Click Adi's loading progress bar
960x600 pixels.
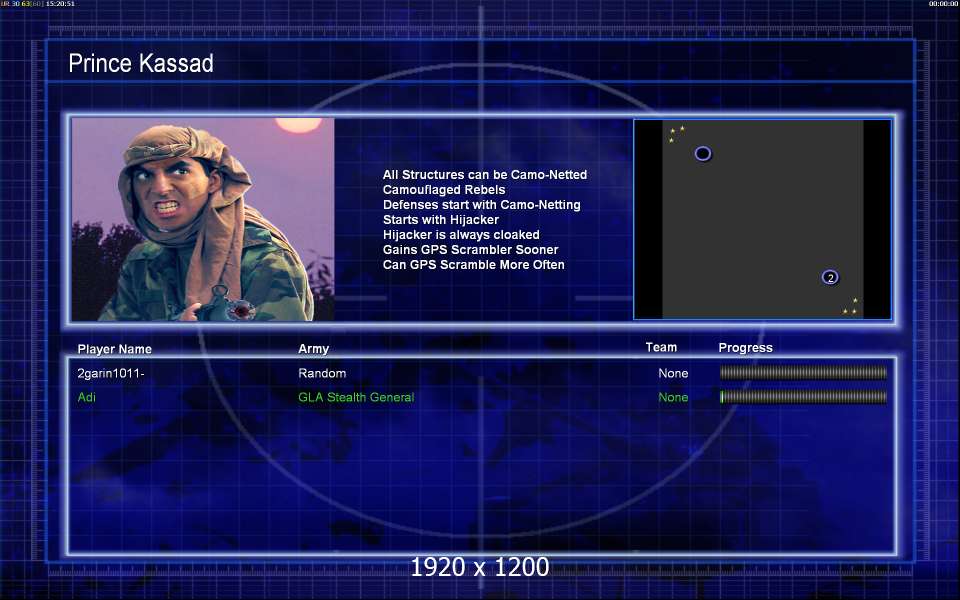coord(803,397)
